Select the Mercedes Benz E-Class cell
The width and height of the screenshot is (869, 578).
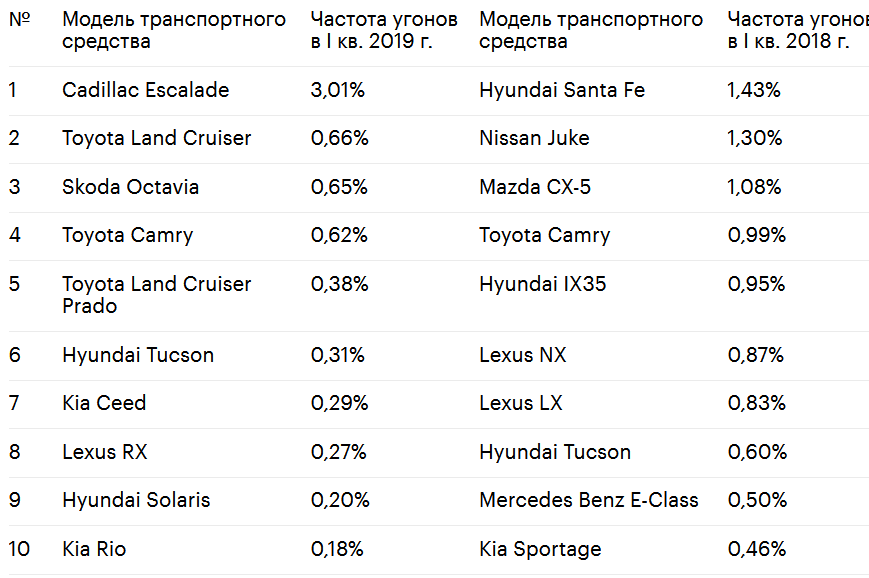(x=589, y=500)
